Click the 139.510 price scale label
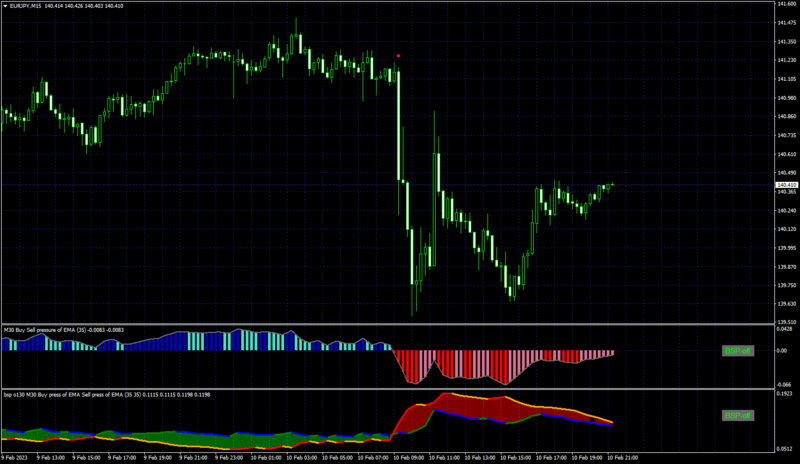 coord(786,322)
